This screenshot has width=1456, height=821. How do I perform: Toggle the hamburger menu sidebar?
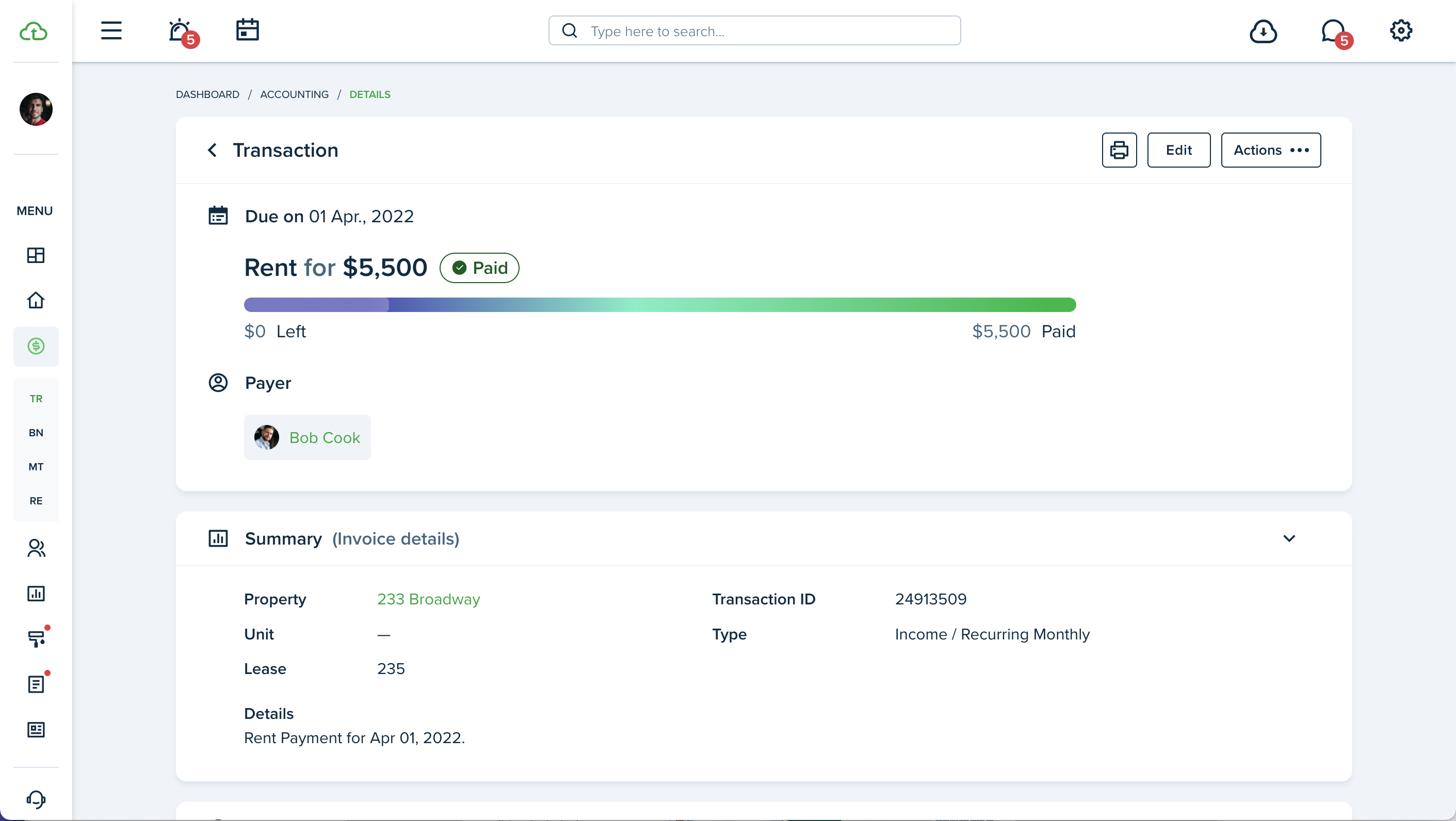point(111,30)
